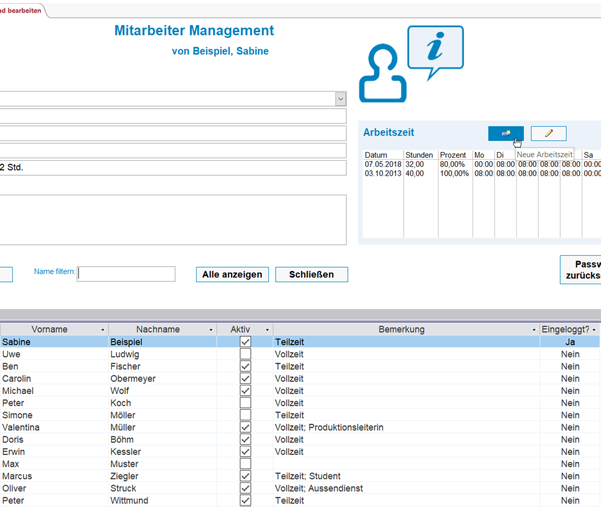This screenshot has height=507, width=601.
Task: Click the large empty notes text area
Action: coord(173,220)
